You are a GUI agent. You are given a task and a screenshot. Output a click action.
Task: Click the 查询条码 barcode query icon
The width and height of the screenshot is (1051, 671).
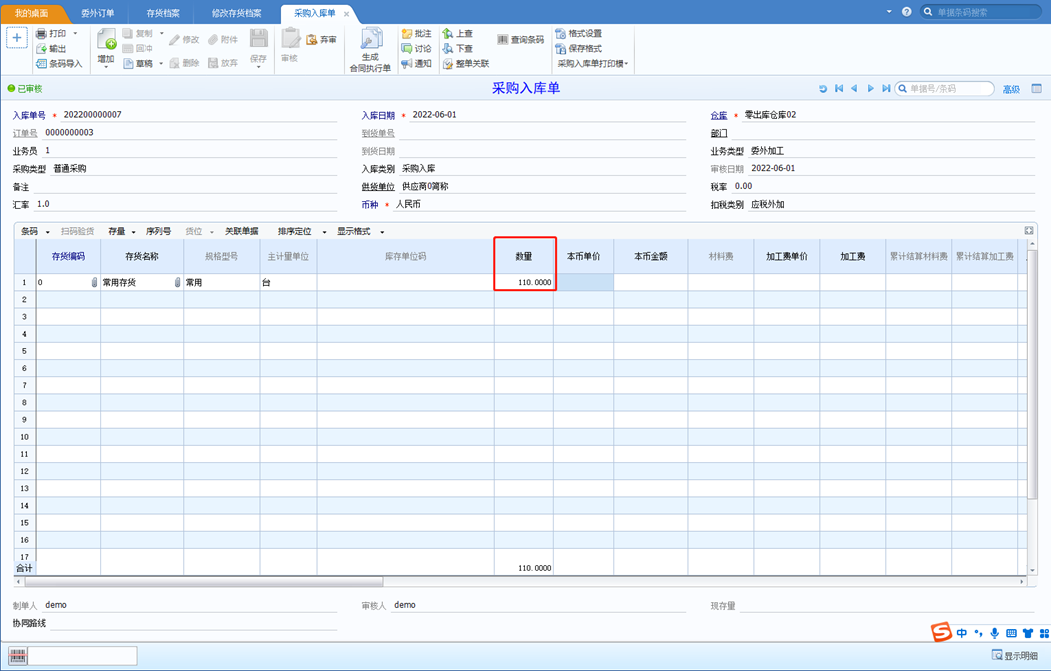(503, 40)
